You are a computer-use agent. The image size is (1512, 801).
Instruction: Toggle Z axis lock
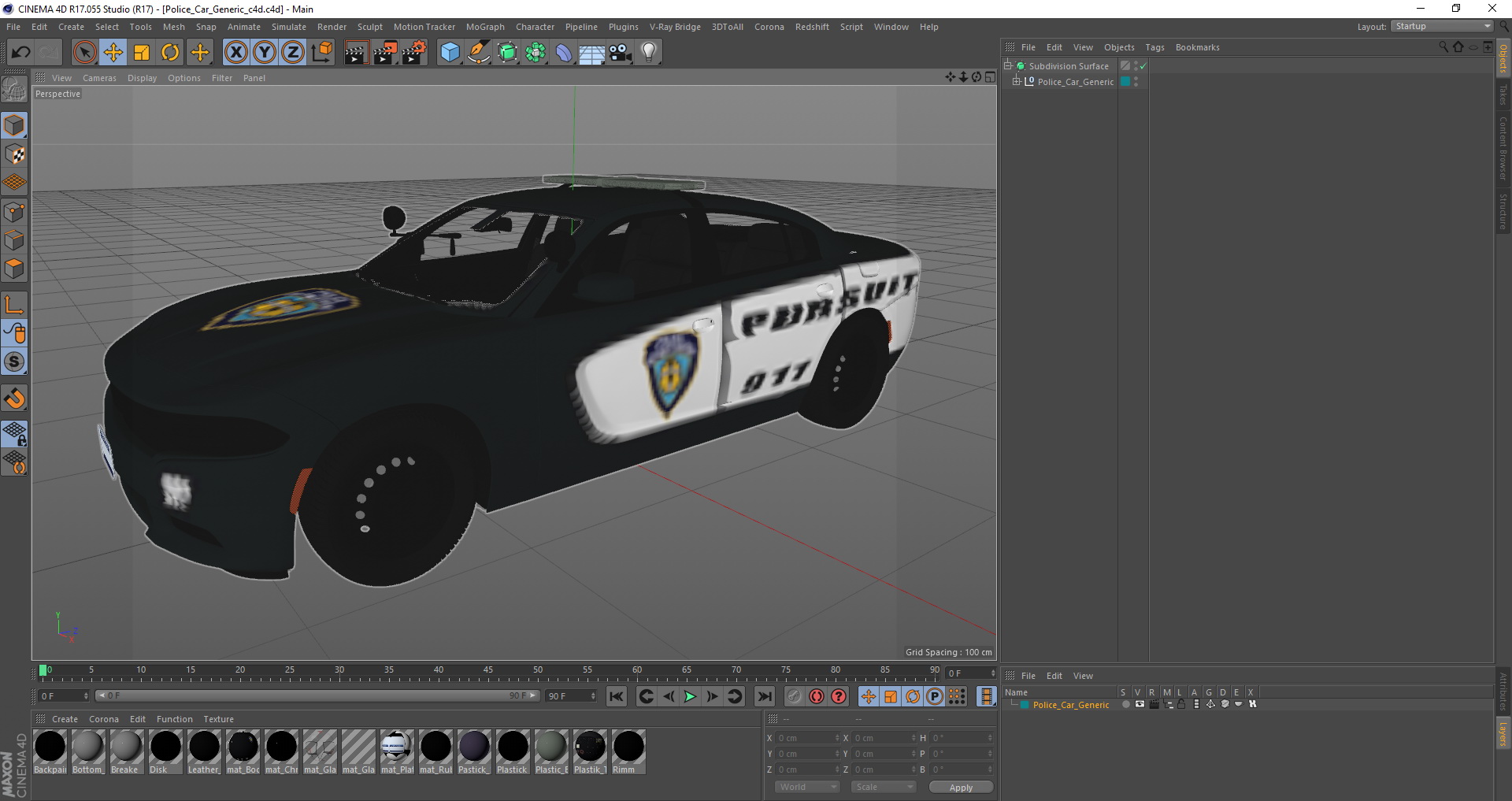coord(293,53)
